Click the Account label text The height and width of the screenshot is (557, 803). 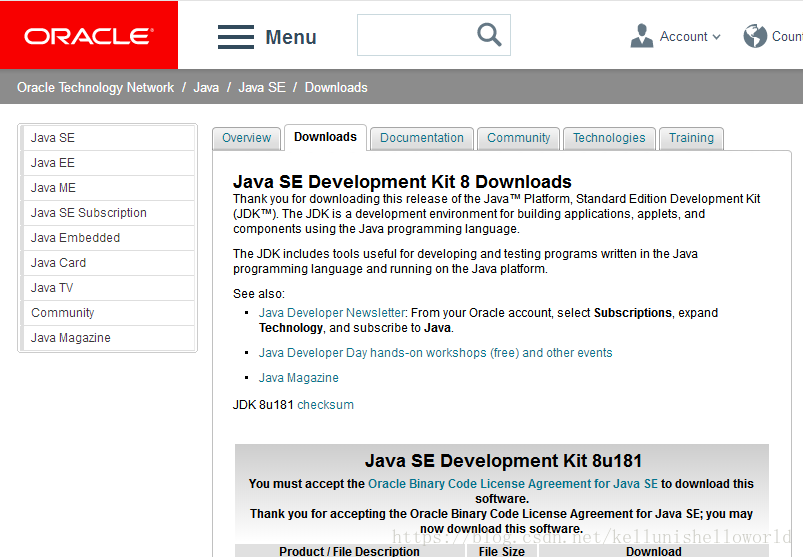click(683, 36)
